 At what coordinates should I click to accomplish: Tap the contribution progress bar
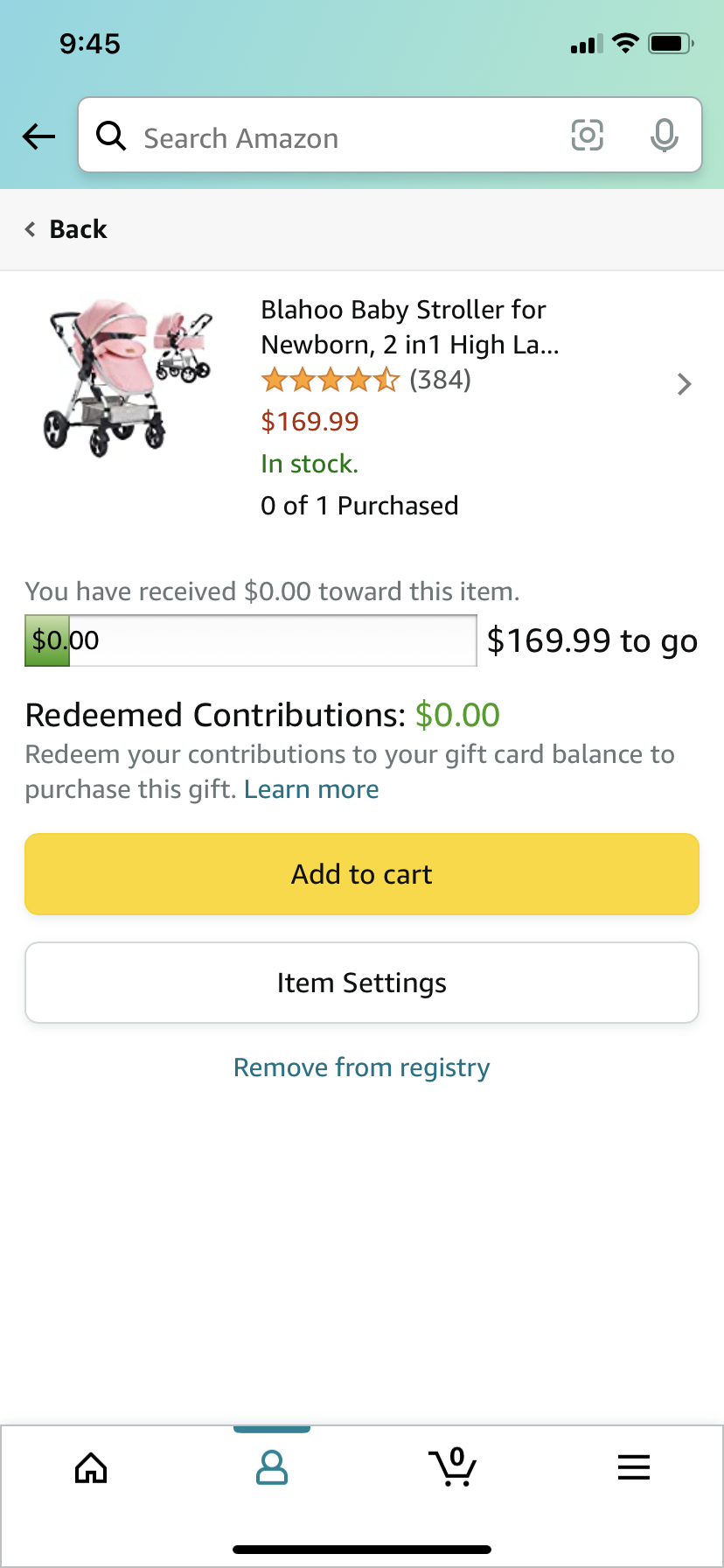point(251,640)
